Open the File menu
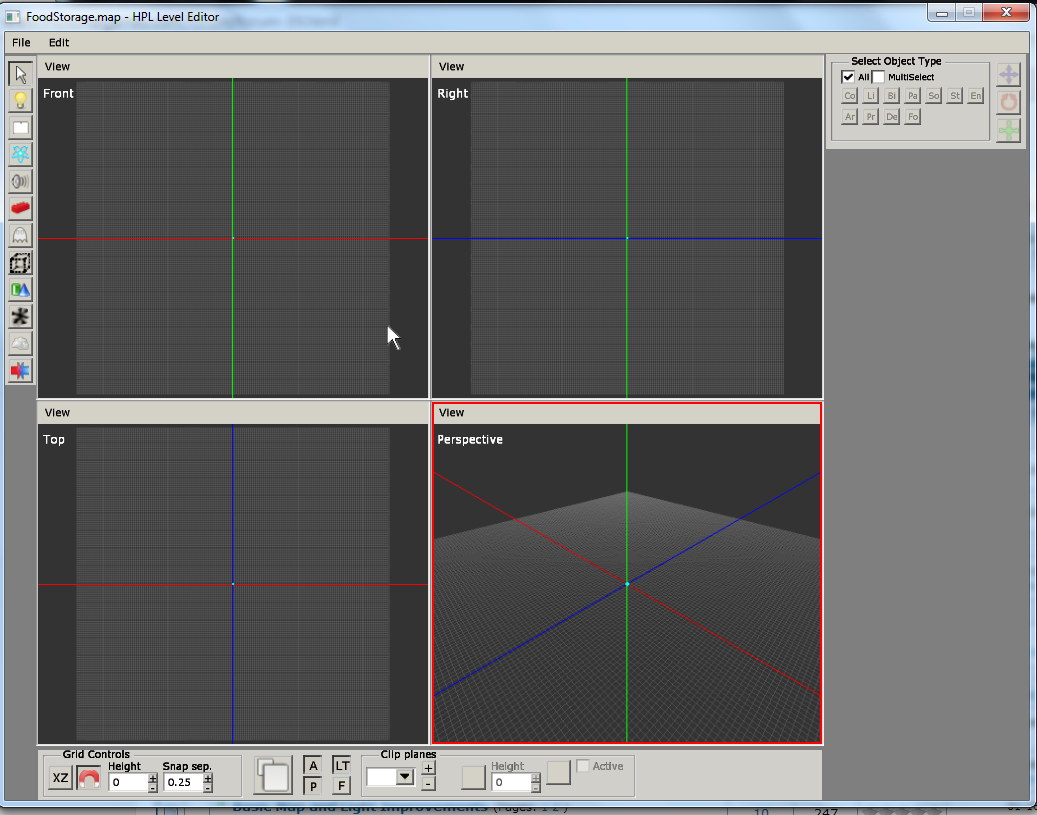The width and height of the screenshot is (1037, 815). pyautogui.click(x=21, y=43)
